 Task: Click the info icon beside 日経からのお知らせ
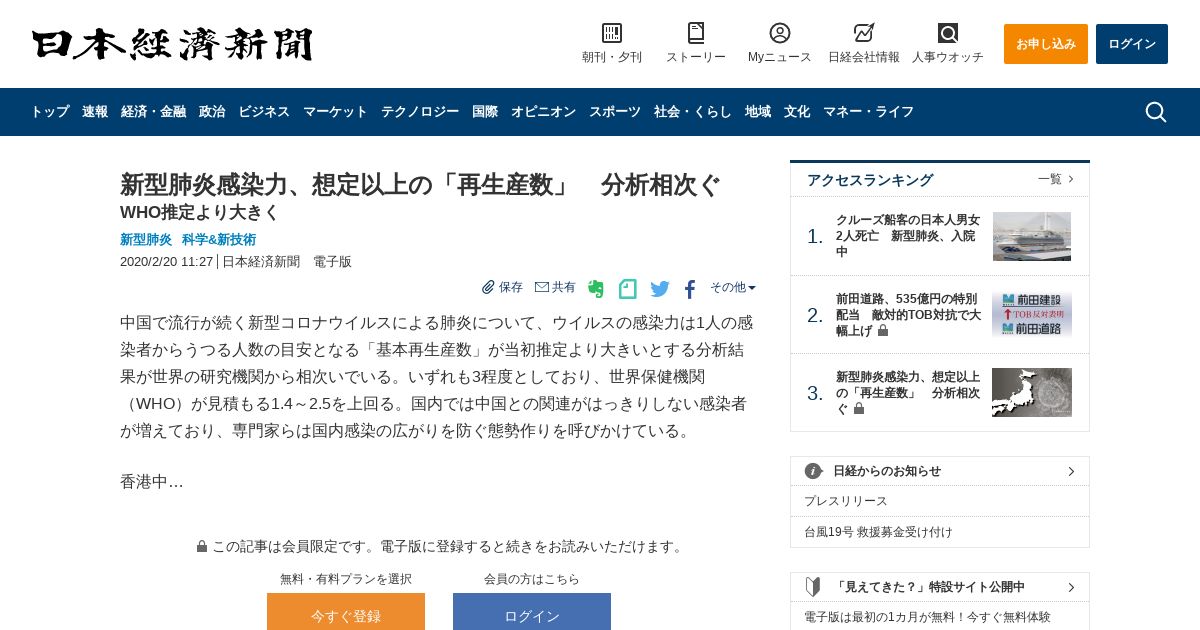point(814,471)
